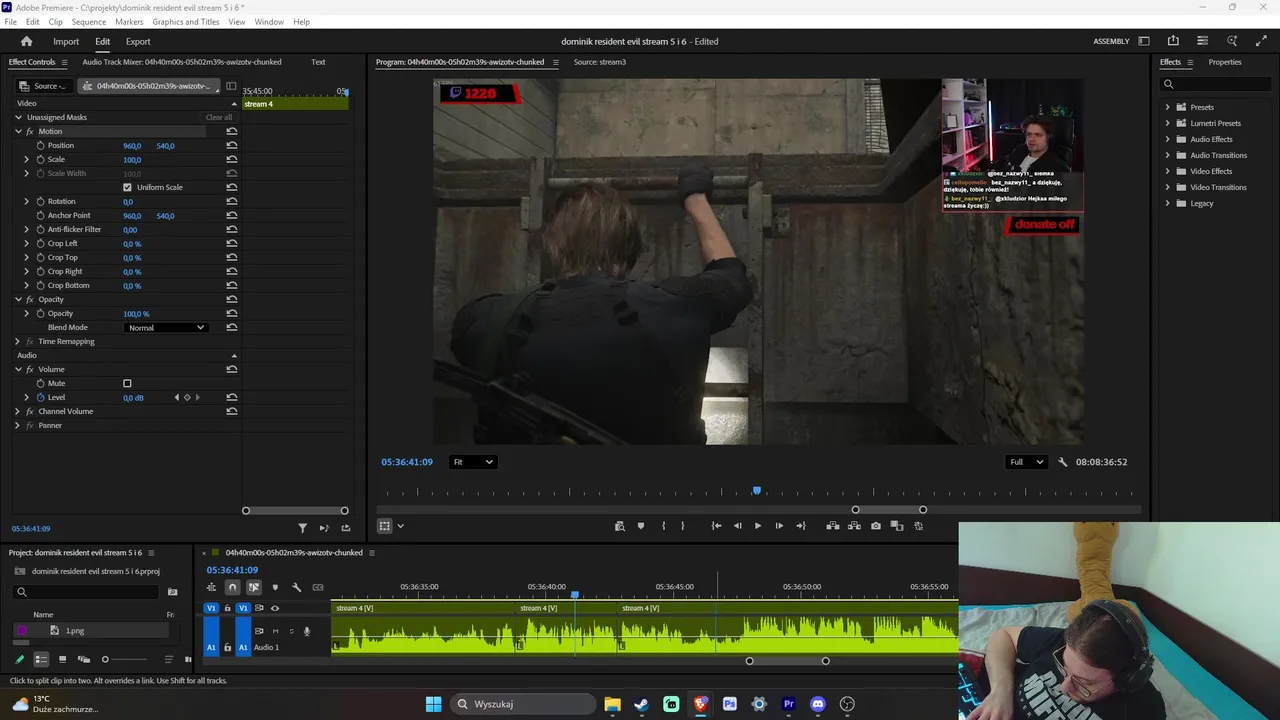Open timeline display settings wrench
This screenshot has width=1280, height=720.
pyautogui.click(x=296, y=587)
